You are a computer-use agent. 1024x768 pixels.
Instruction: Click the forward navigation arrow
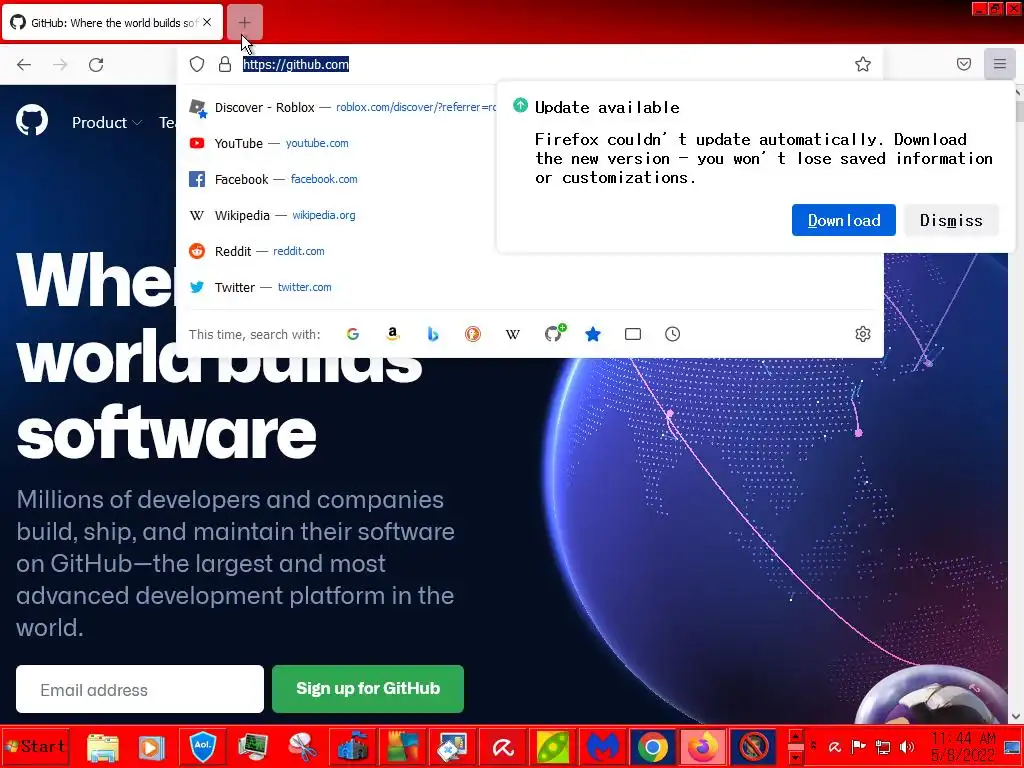click(60, 64)
